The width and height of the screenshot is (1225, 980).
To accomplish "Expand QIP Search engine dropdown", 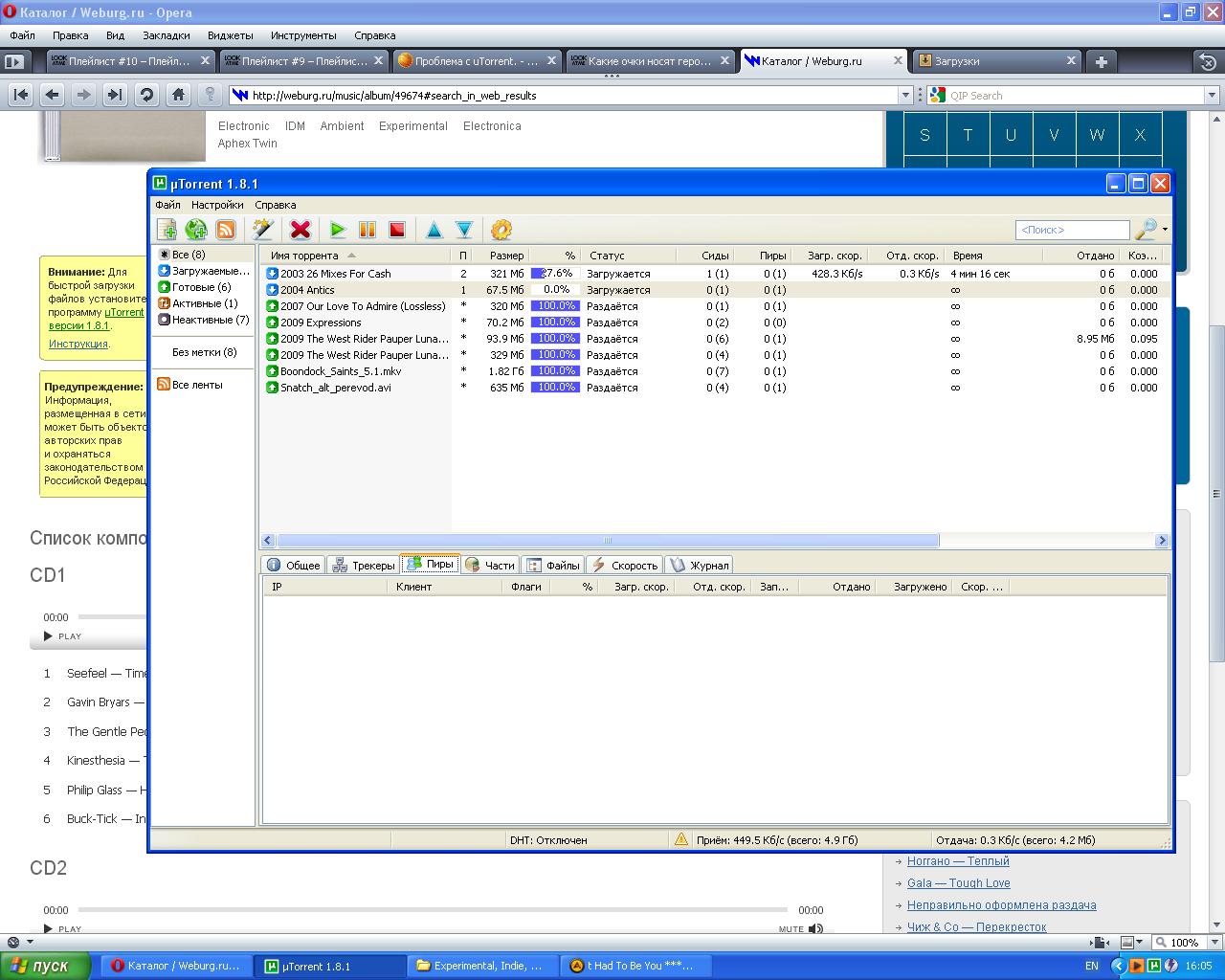I will coord(1211,95).
